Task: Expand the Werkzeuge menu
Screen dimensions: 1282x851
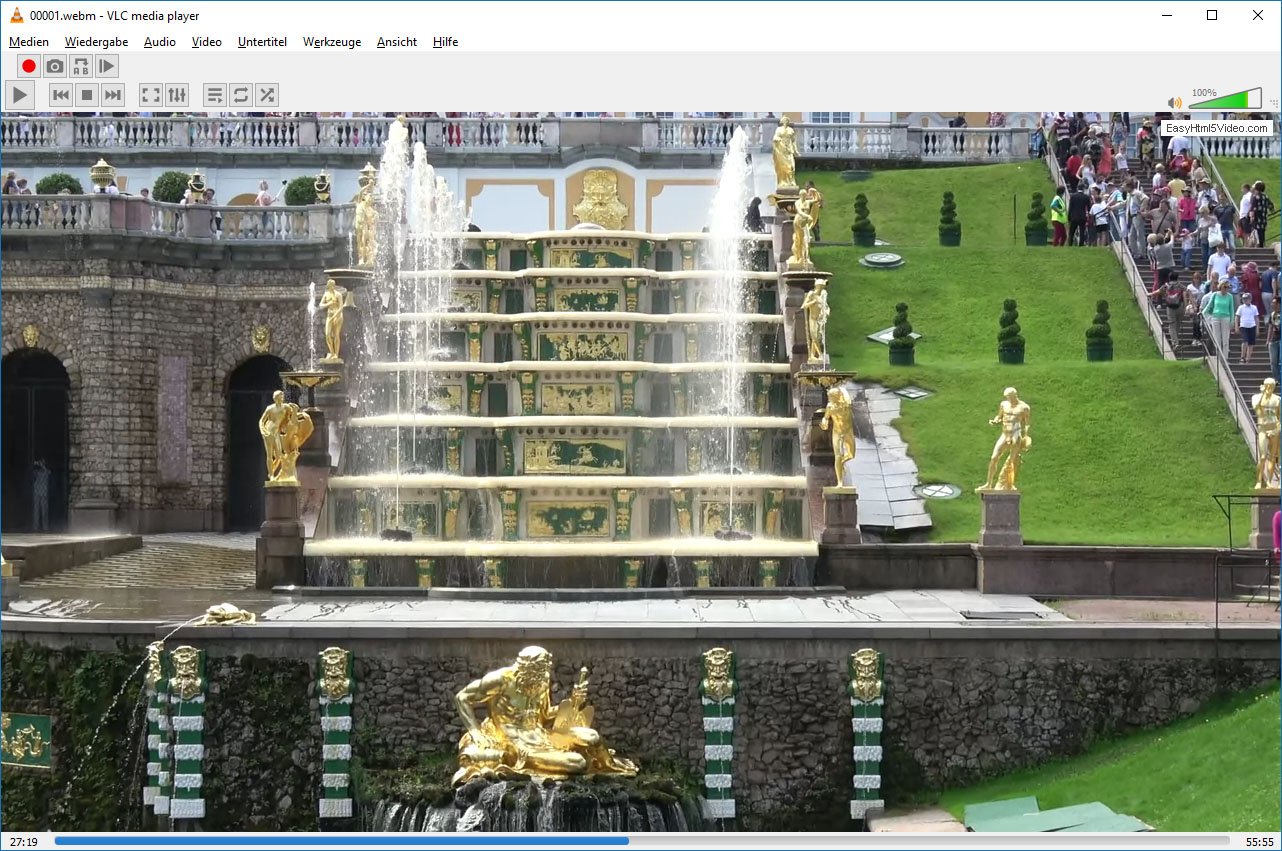Action: click(x=332, y=42)
